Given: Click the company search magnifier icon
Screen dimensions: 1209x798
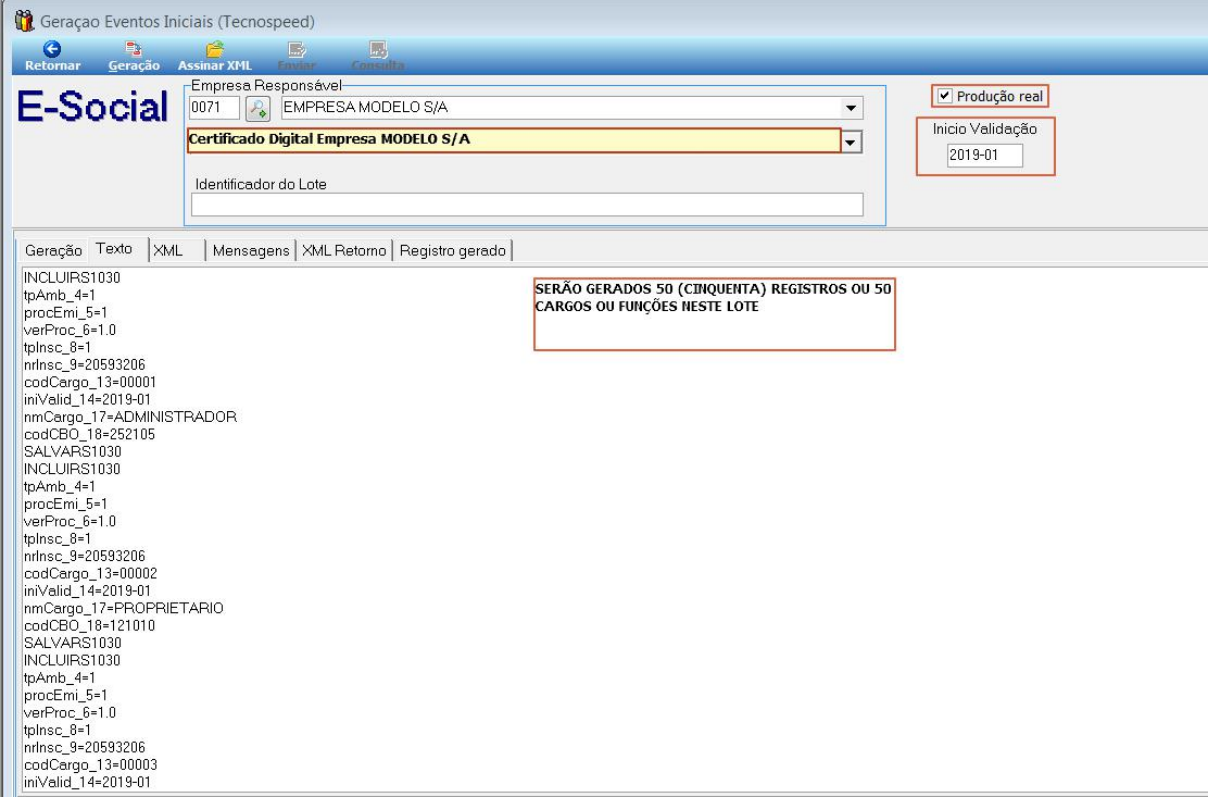Looking at the screenshot, I should click(x=257, y=108).
